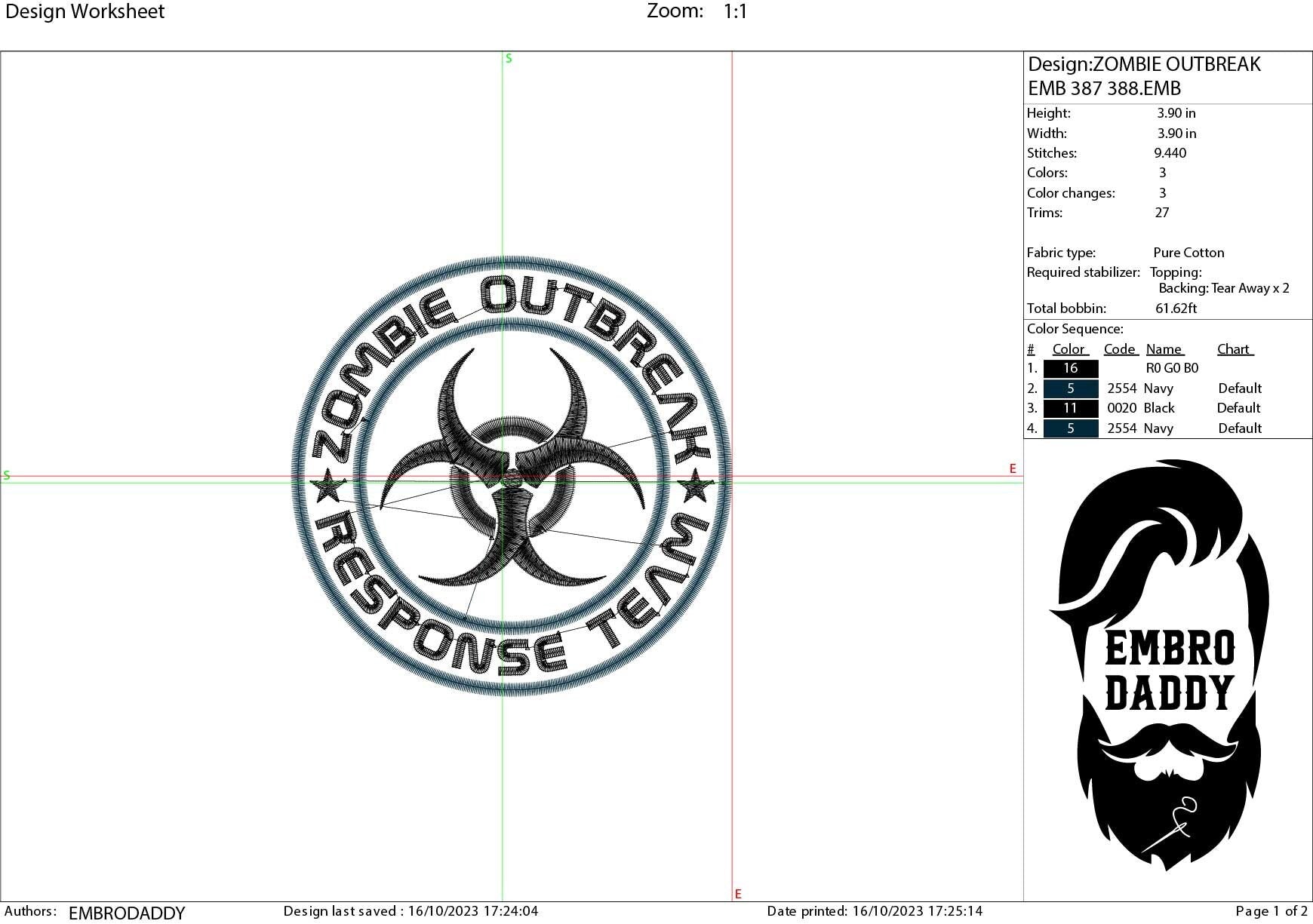
Task: Click the Width value '3.90 in'
Action: tap(1176, 134)
